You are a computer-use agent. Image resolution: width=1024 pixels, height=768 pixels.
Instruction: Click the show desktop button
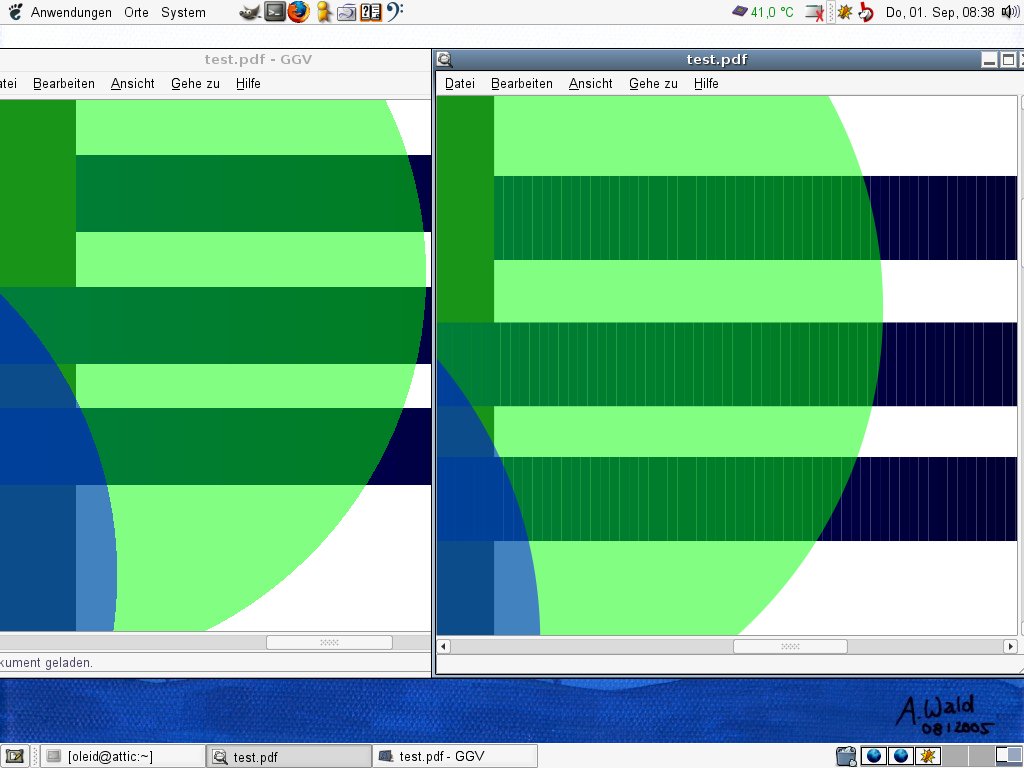pyautogui.click(x=14, y=756)
